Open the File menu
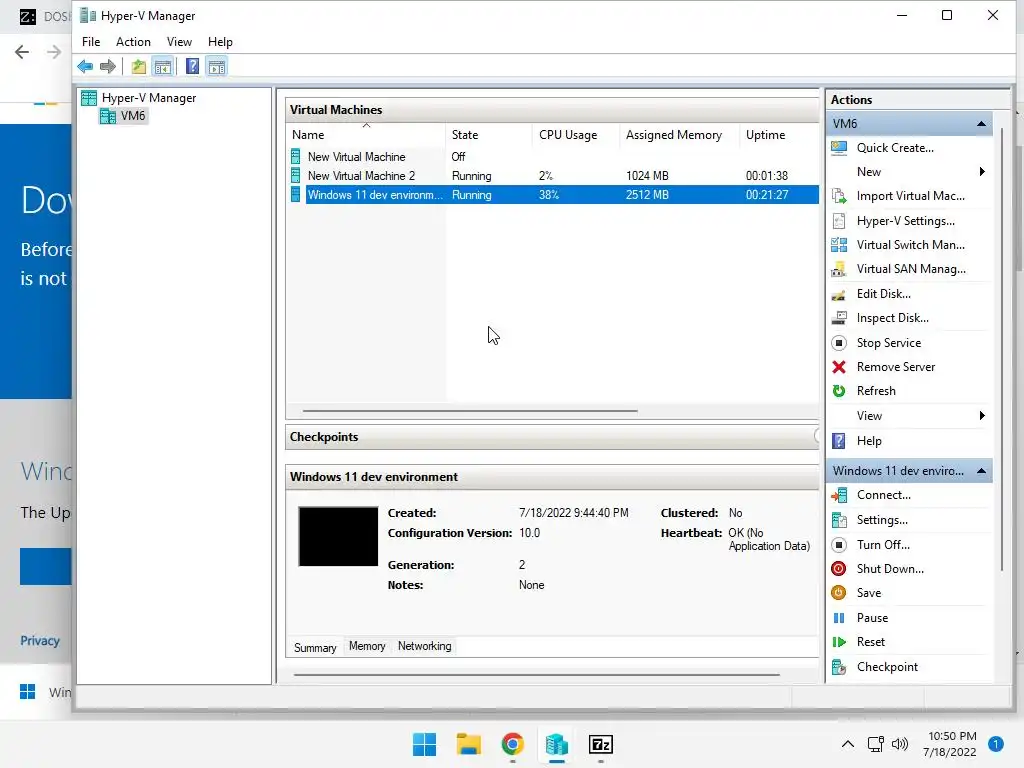This screenshot has height=768, width=1024. [x=91, y=42]
